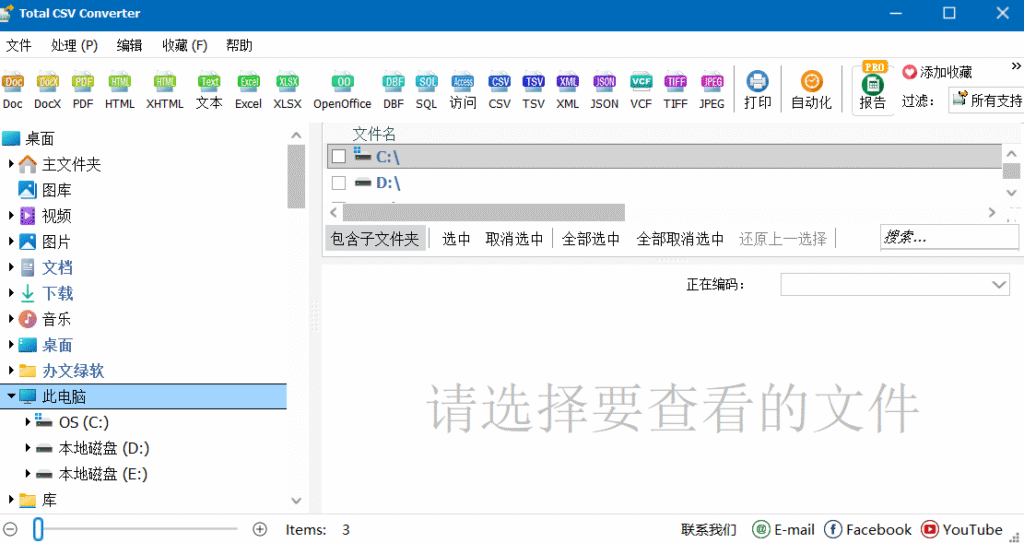This screenshot has width=1024, height=543.
Task: Click 全部选中 select all button
Action: [x=590, y=239]
